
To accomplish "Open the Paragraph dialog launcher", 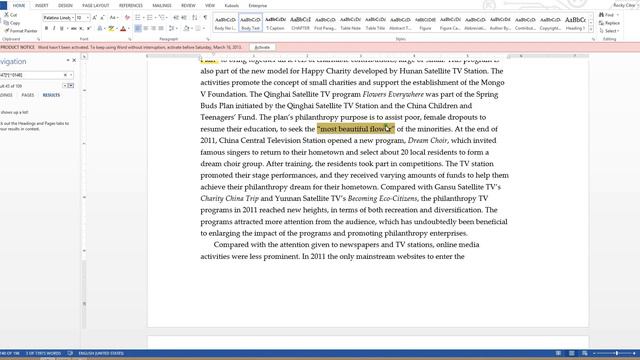I will pos(208,39).
